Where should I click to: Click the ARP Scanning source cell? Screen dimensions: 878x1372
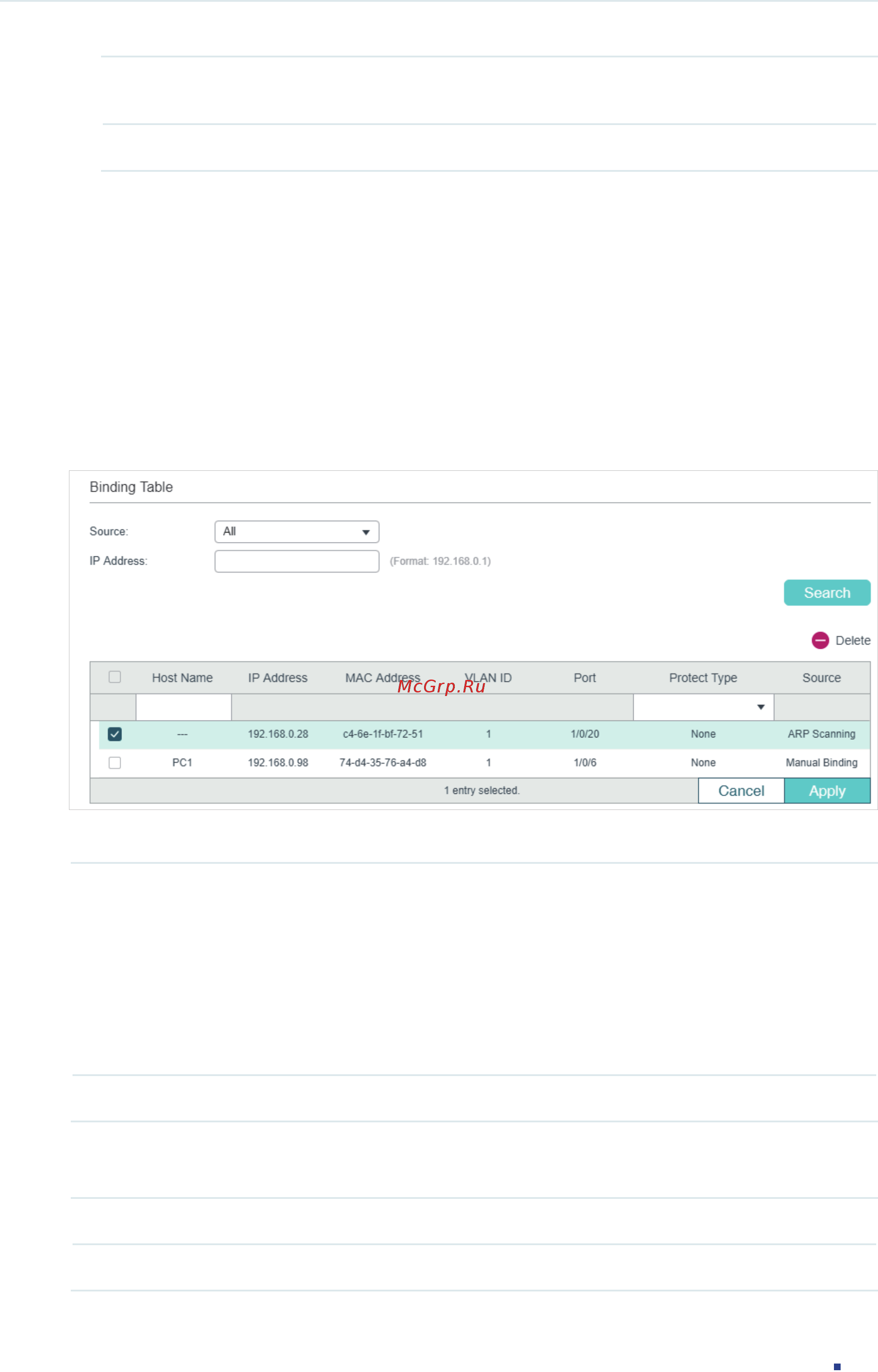[821, 733]
